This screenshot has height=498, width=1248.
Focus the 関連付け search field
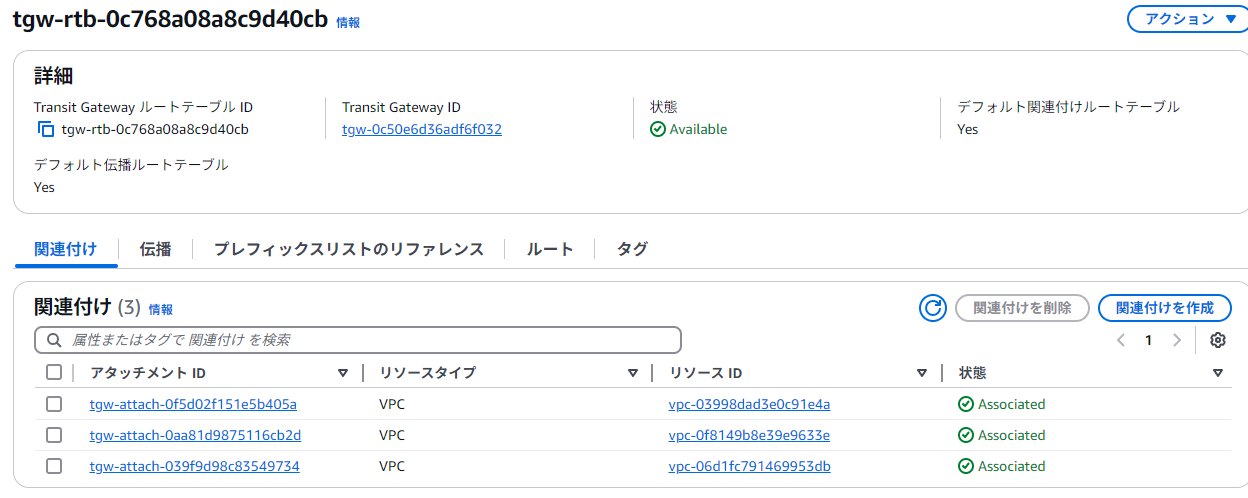point(358,340)
